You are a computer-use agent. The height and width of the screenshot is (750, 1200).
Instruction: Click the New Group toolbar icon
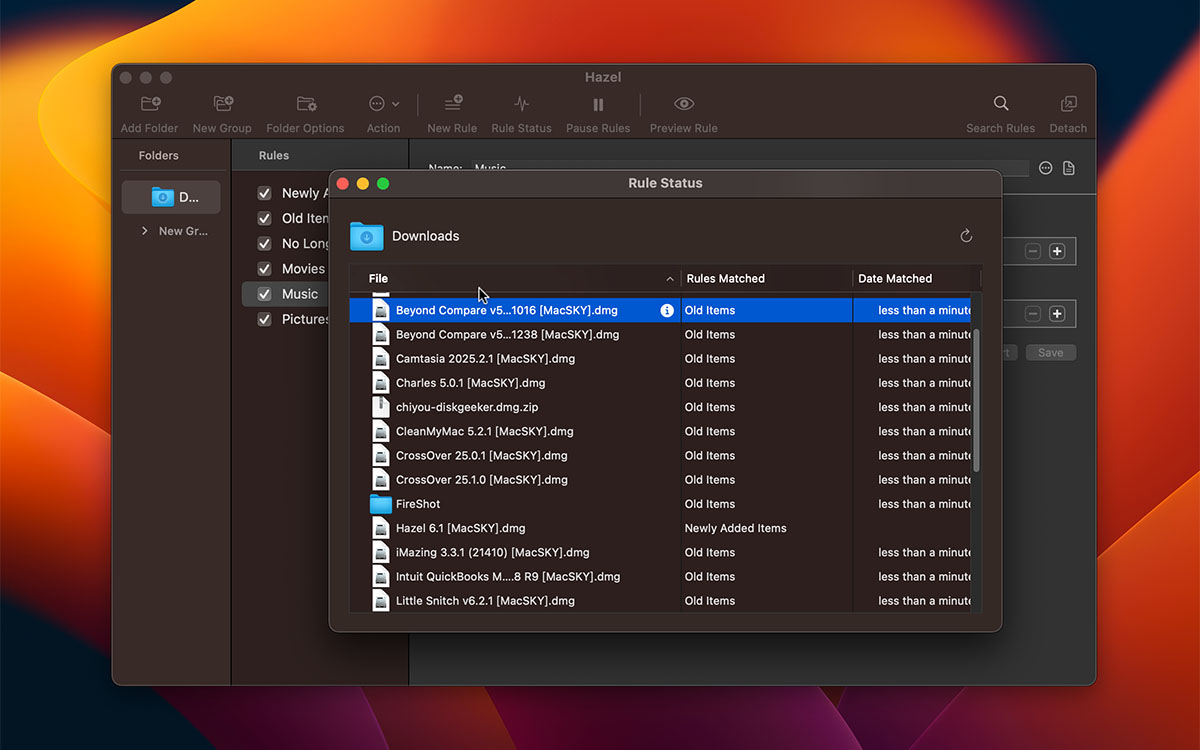pyautogui.click(x=222, y=104)
